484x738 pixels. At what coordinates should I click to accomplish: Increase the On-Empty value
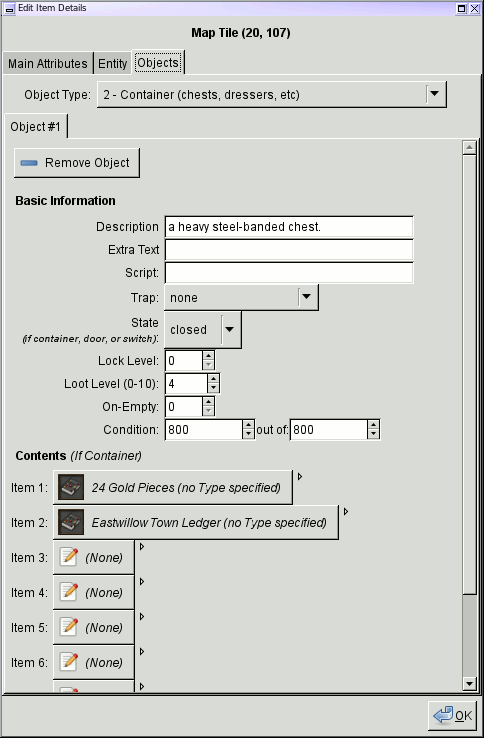[x=208, y=401]
